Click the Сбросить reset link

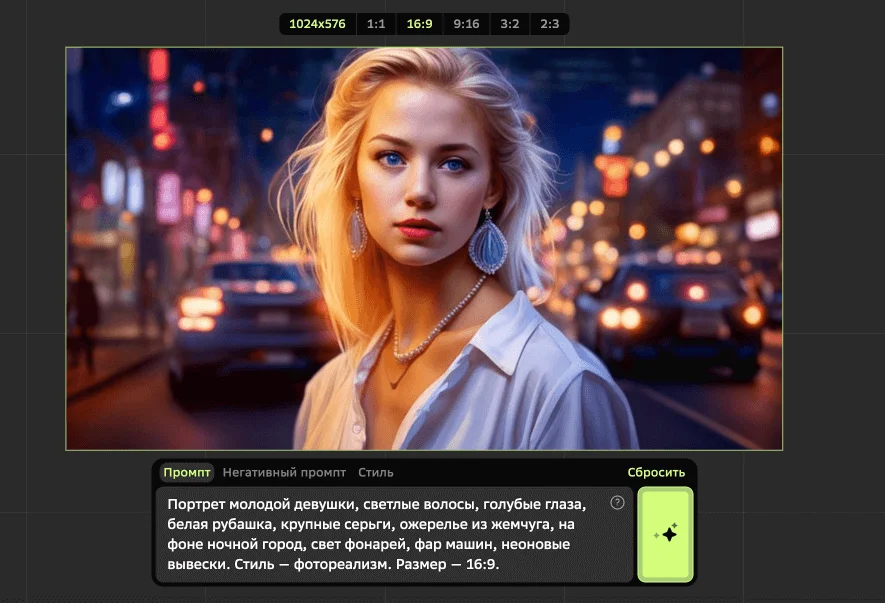(x=656, y=473)
